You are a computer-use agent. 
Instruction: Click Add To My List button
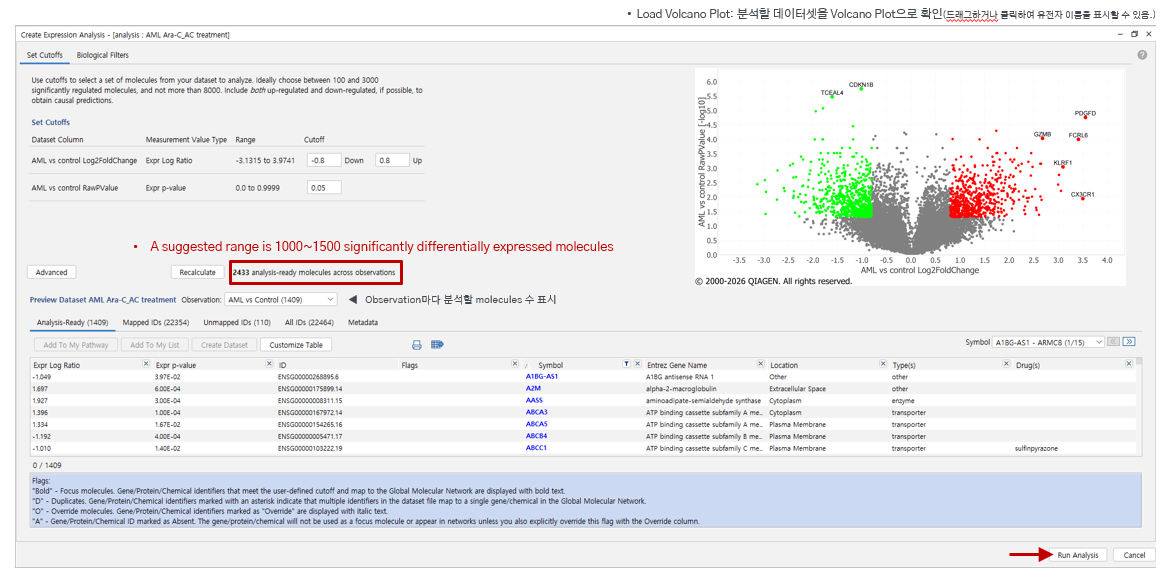[x=155, y=345]
